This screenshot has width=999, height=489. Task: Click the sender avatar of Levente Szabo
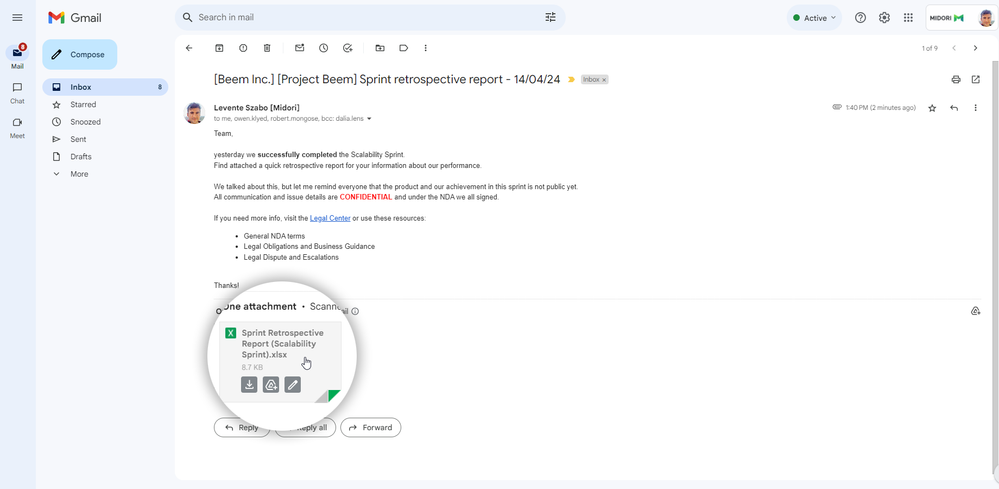tap(194, 113)
